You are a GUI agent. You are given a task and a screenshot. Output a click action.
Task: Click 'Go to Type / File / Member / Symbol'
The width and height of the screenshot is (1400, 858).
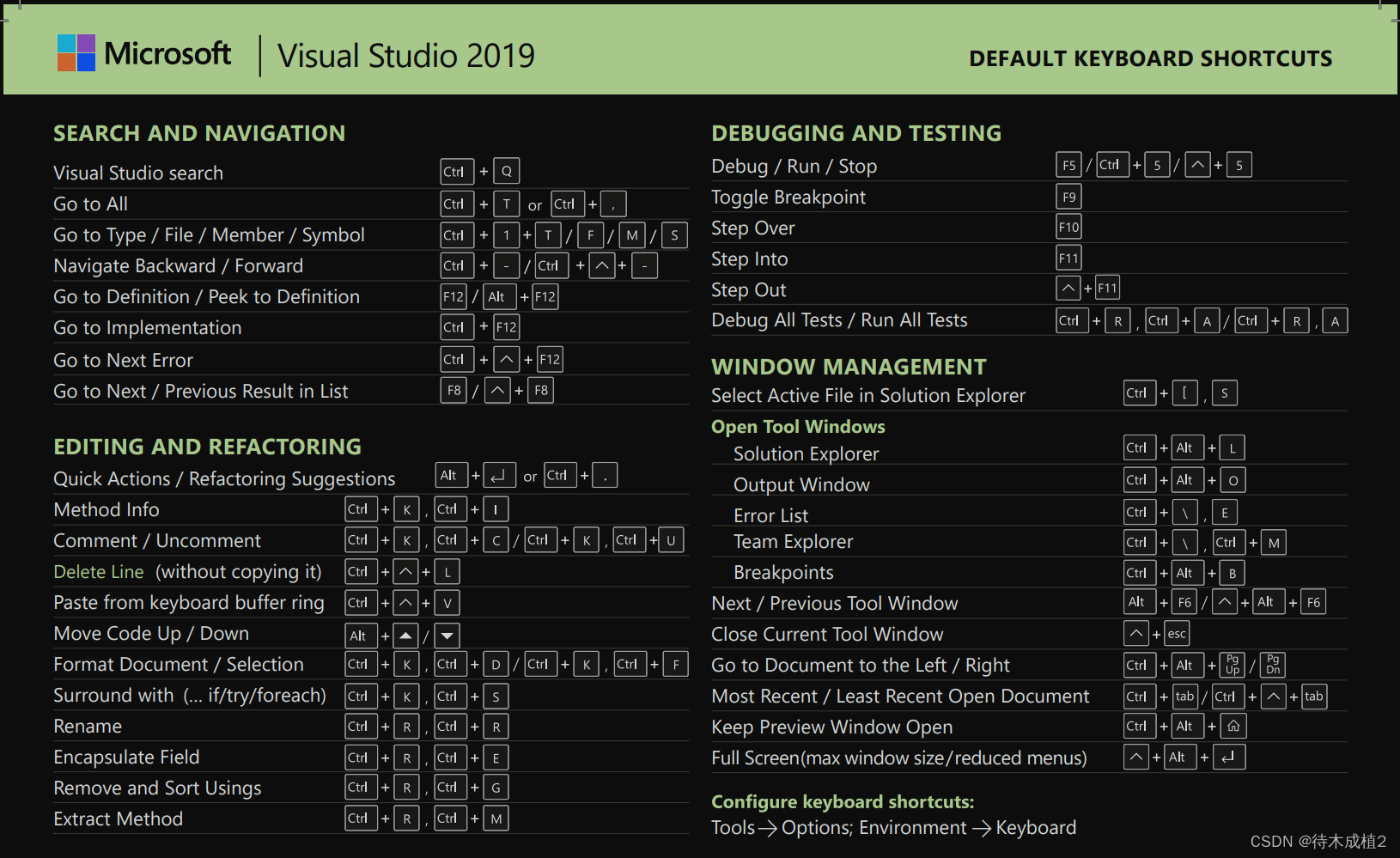click(x=209, y=235)
